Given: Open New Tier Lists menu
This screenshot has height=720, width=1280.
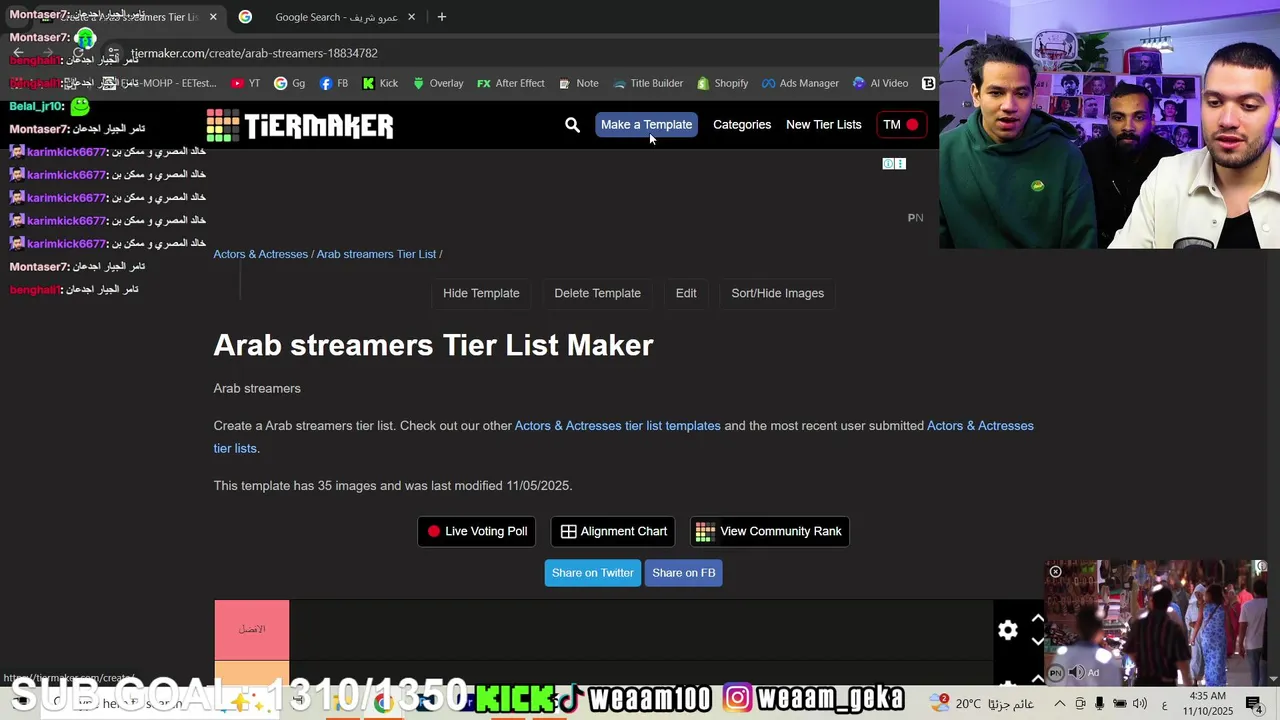Looking at the screenshot, I should pos(823,125).
